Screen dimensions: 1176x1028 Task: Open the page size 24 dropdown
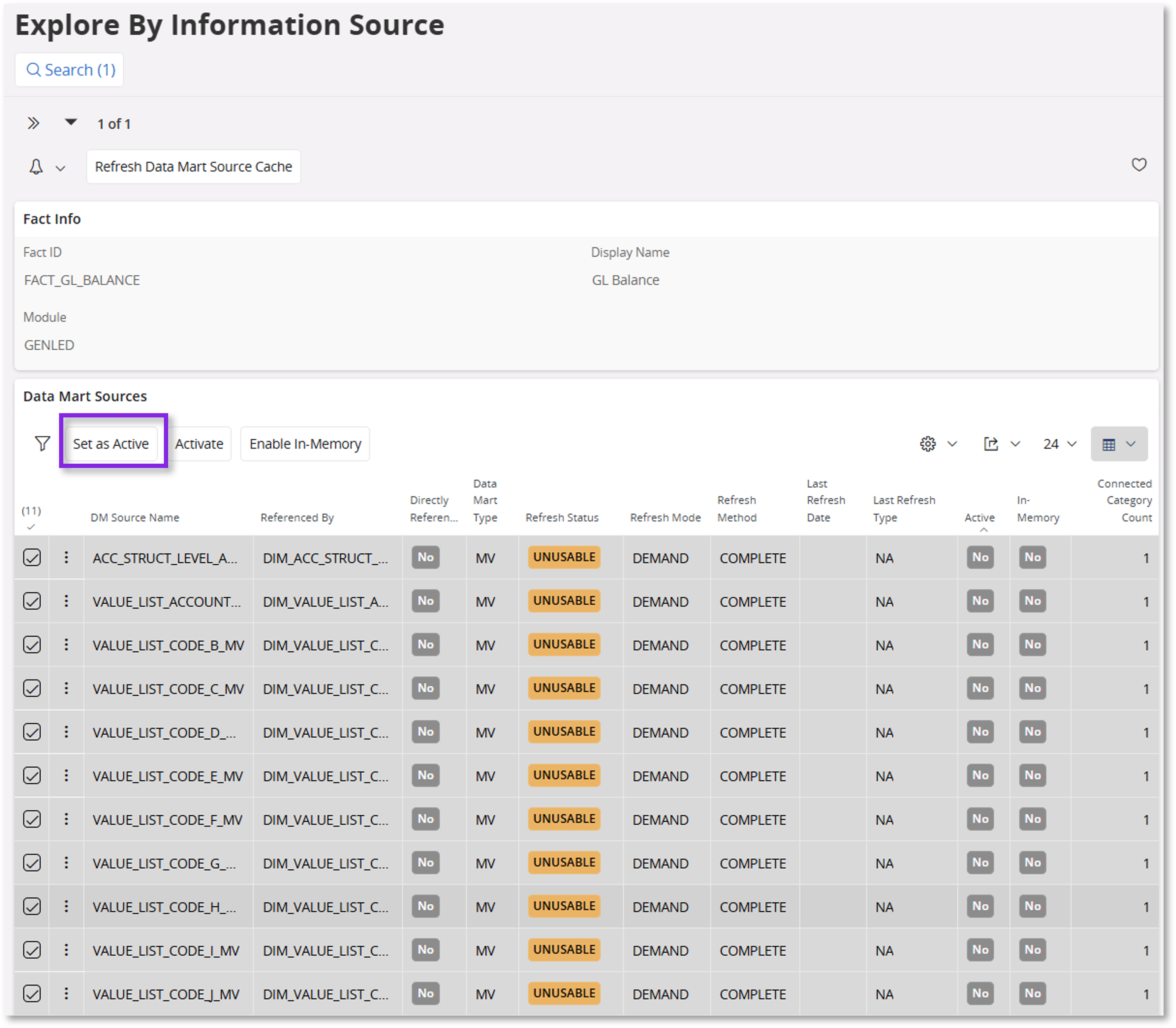pyautogui.click(x=1060, y=444)
